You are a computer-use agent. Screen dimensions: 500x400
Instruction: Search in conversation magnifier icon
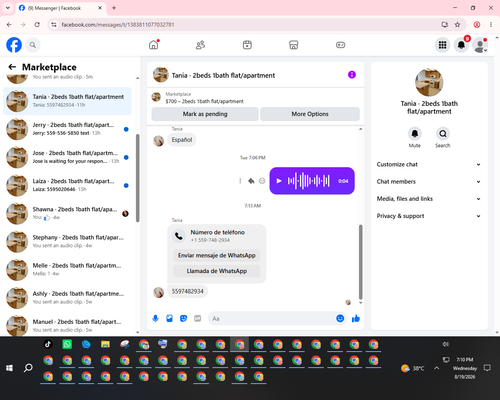[443, 134]
